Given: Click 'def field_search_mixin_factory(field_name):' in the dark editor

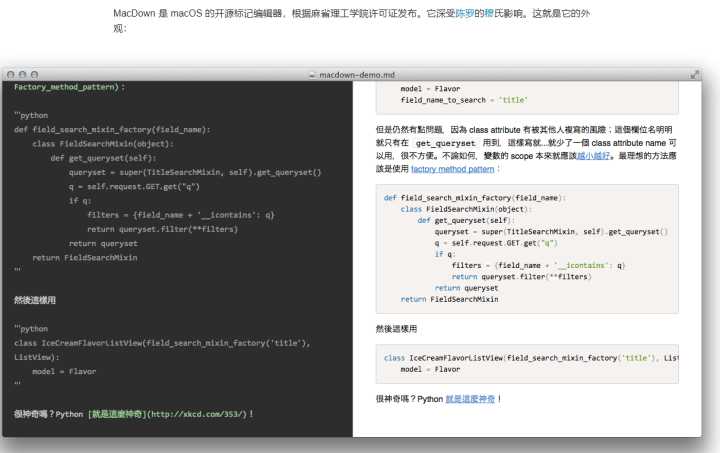Looking at the screenshot, I should tap(112, 129).
